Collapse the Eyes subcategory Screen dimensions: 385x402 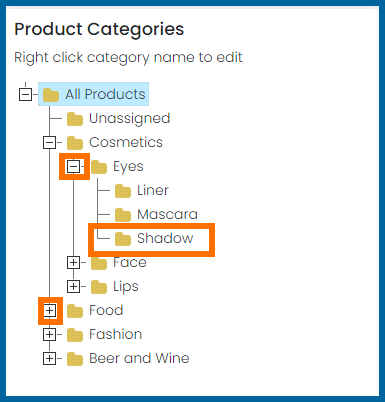pos(73,167)
